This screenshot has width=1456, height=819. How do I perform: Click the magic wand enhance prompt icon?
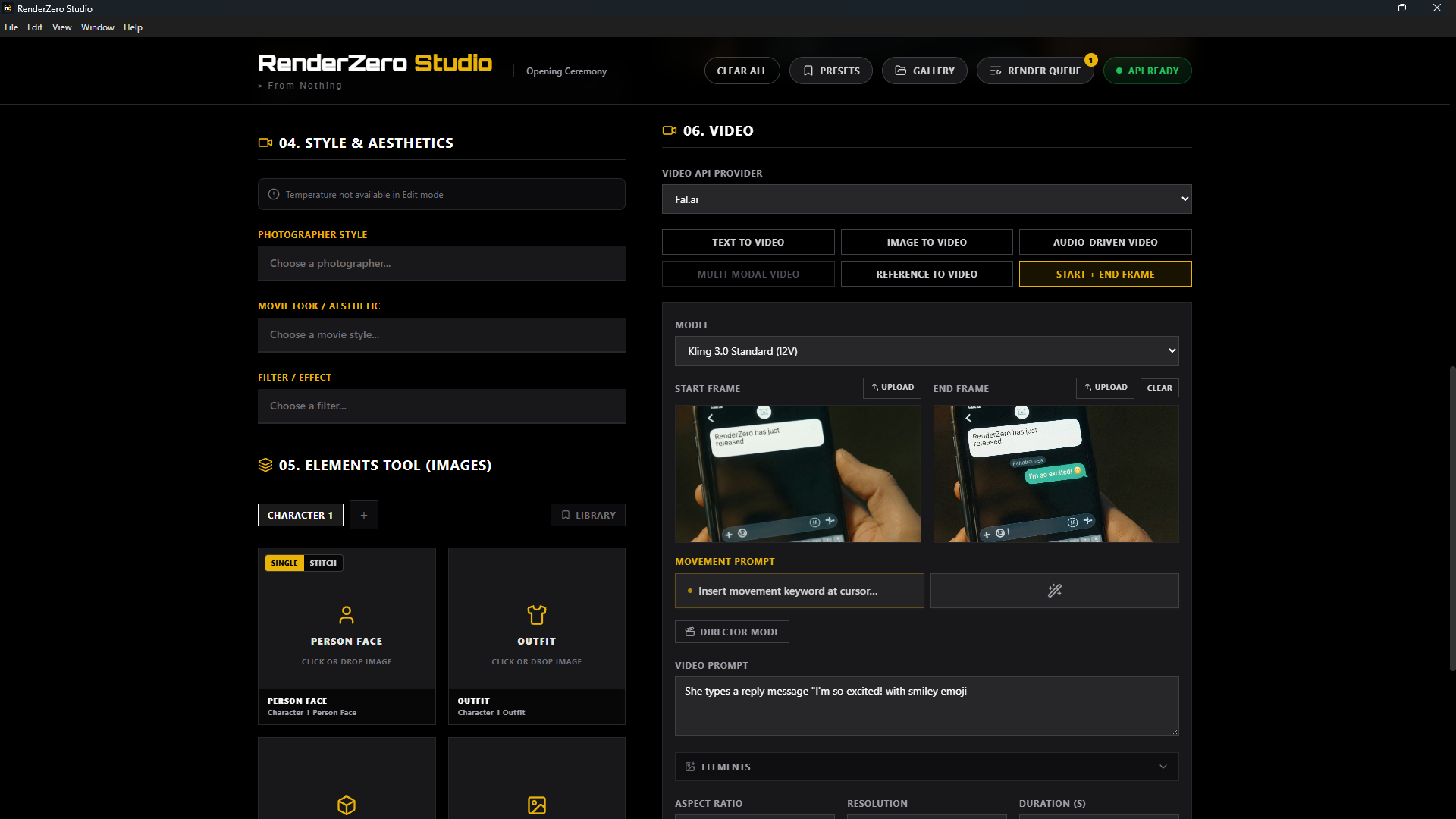[1054, 591]
